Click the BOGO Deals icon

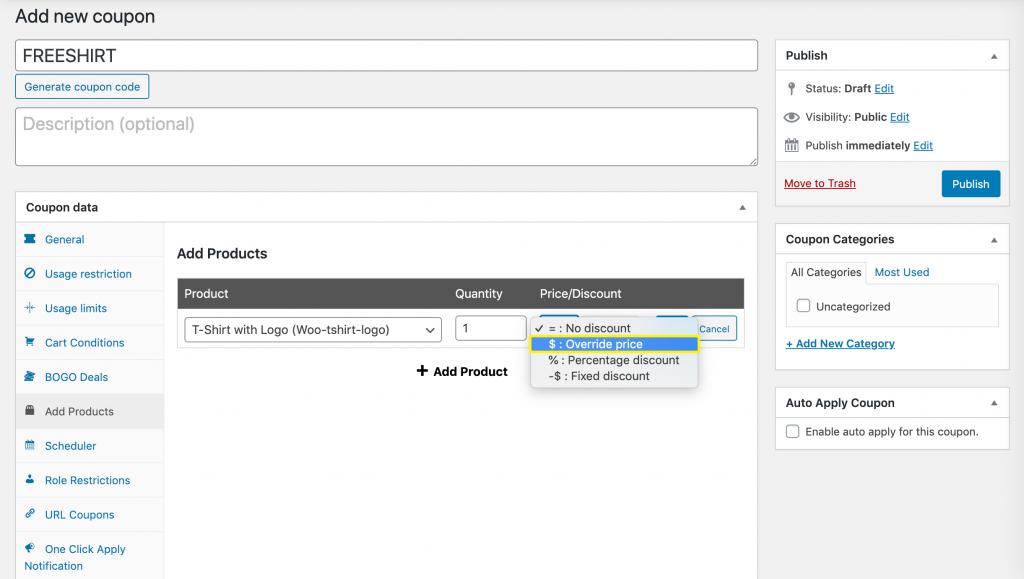point(30,377)
